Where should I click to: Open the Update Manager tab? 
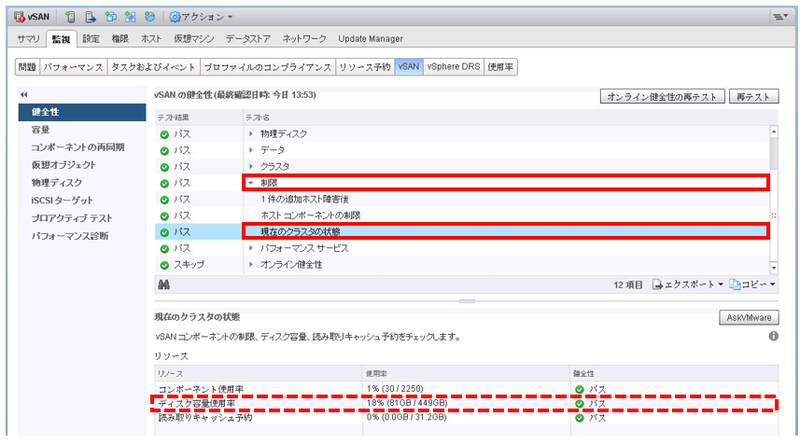pos(370,39)
